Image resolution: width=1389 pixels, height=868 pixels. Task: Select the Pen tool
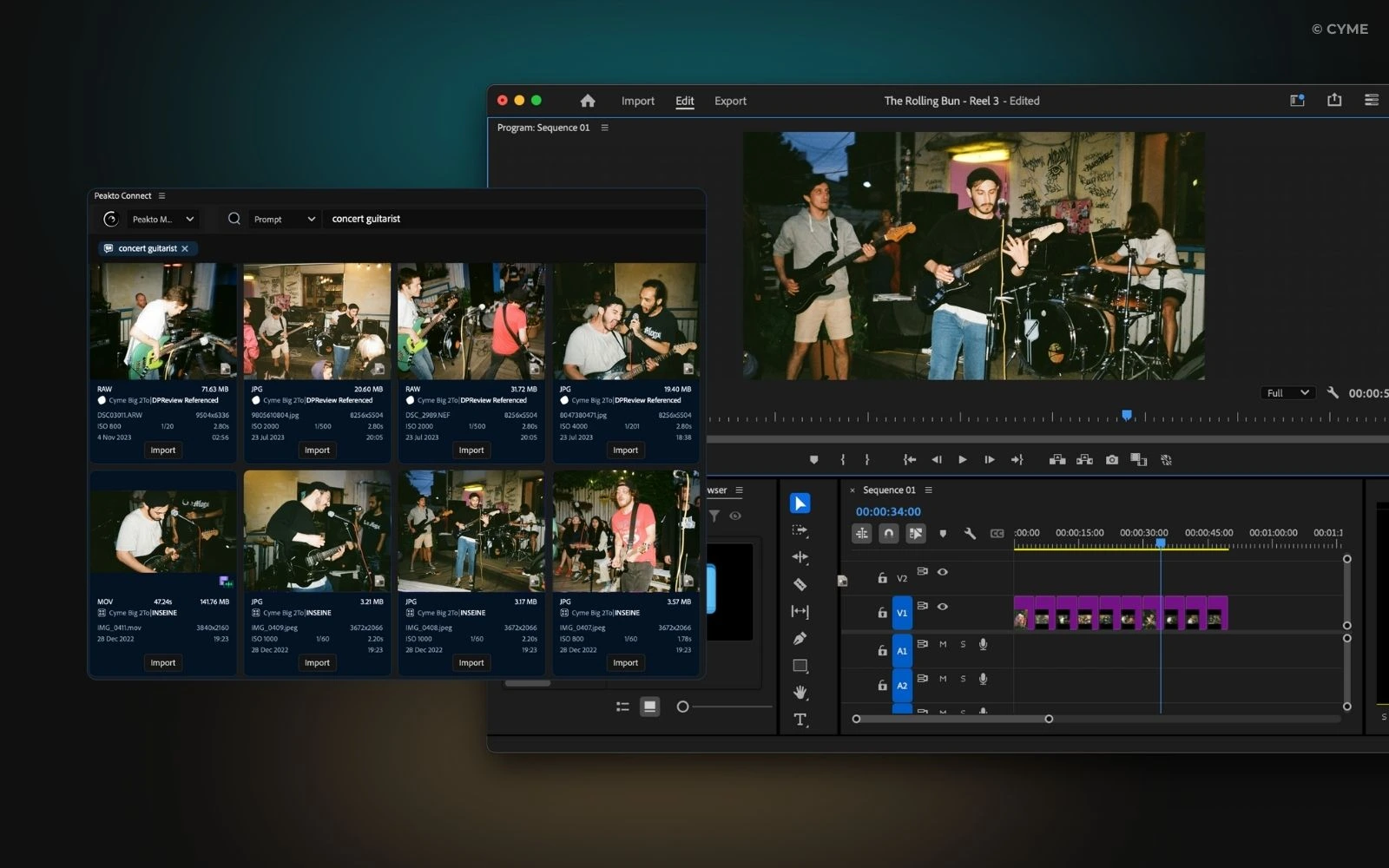800,639
